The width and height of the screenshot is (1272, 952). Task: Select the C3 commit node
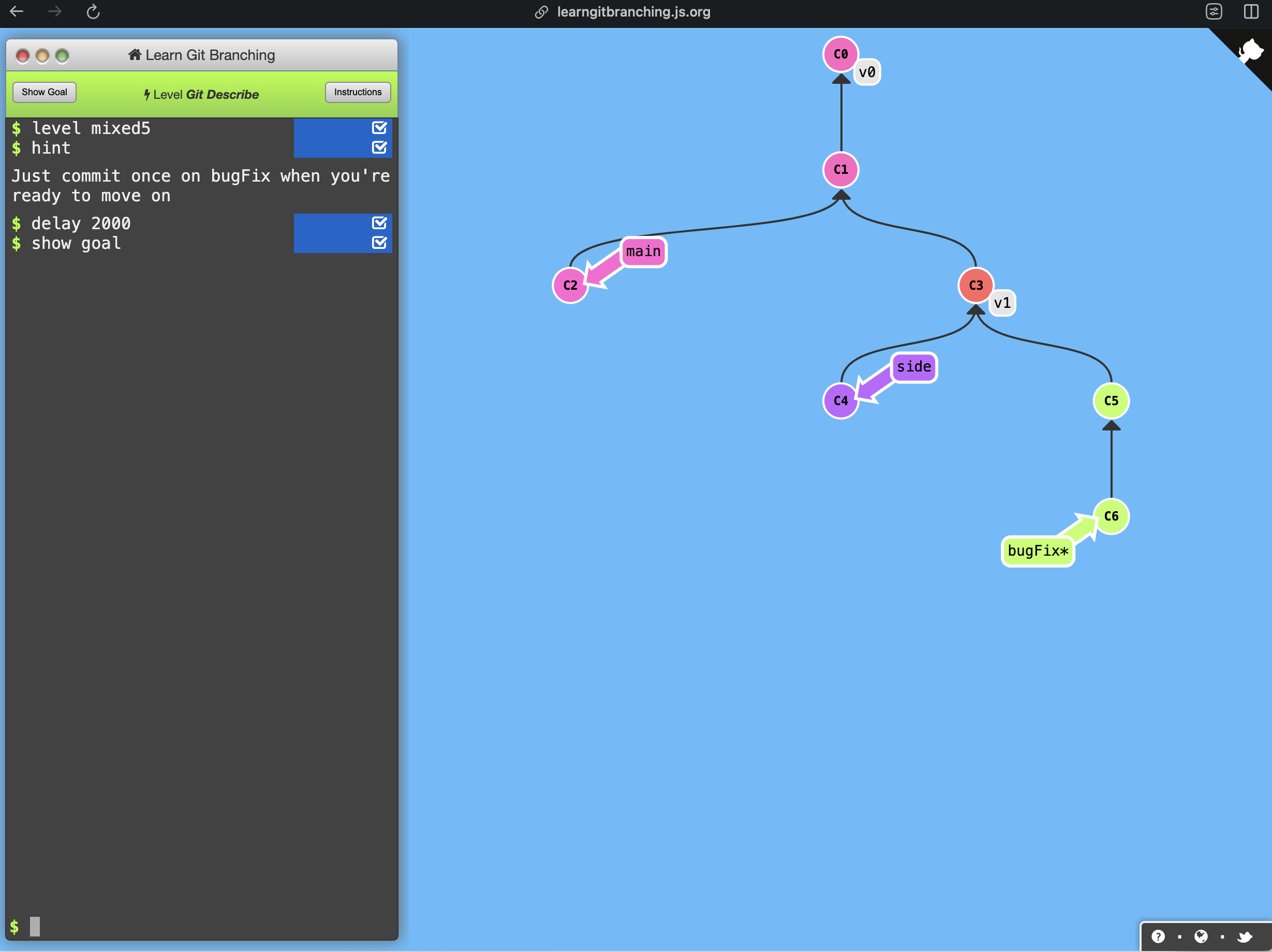pos(975,285)
